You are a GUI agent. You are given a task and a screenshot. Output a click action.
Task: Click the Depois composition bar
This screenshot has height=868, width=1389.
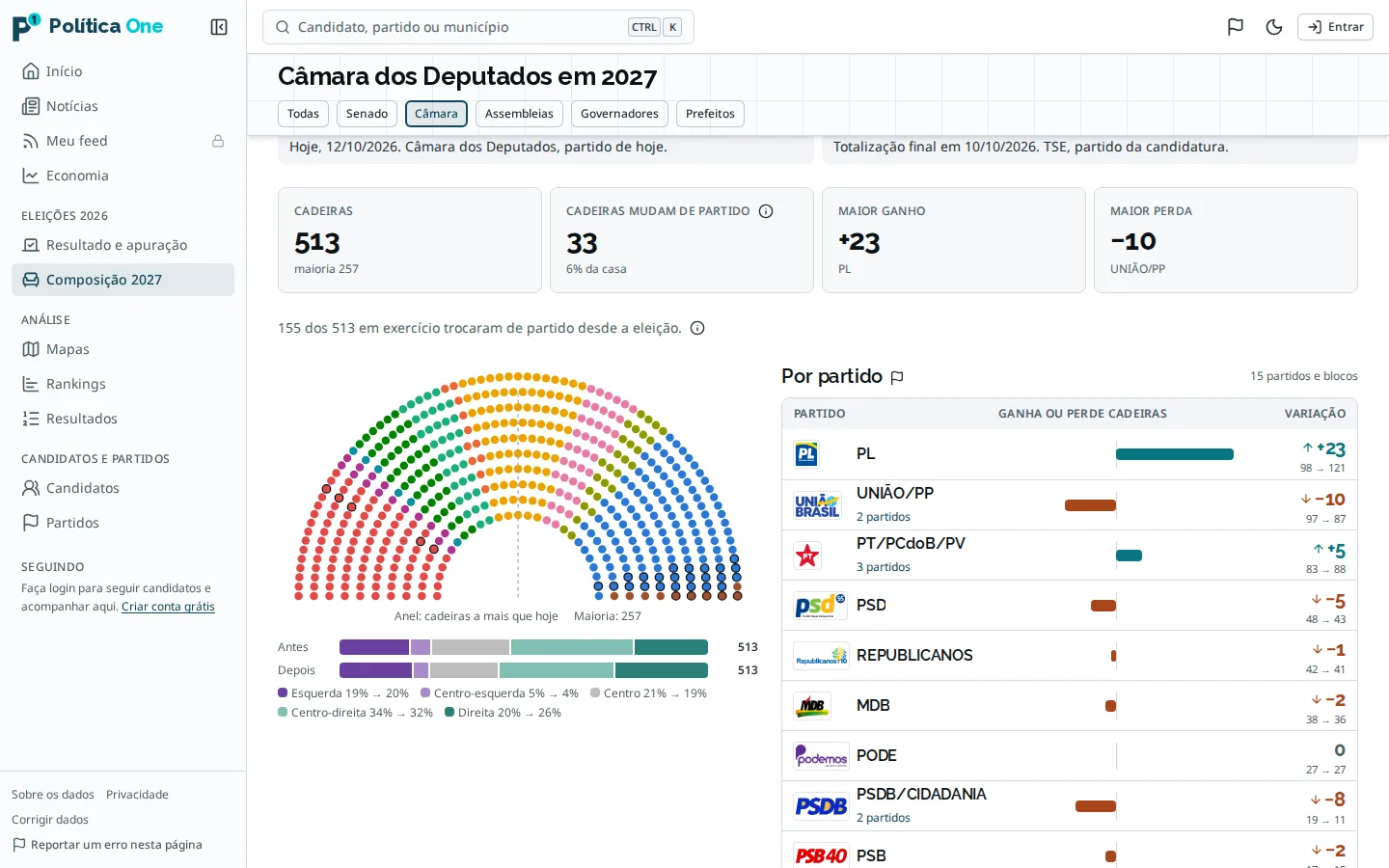[524, 670]
